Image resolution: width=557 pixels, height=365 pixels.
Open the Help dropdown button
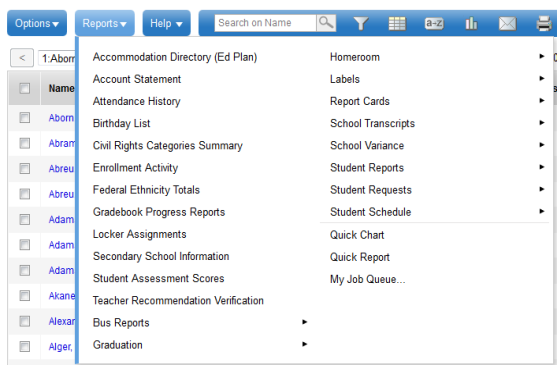pos(166,23)
